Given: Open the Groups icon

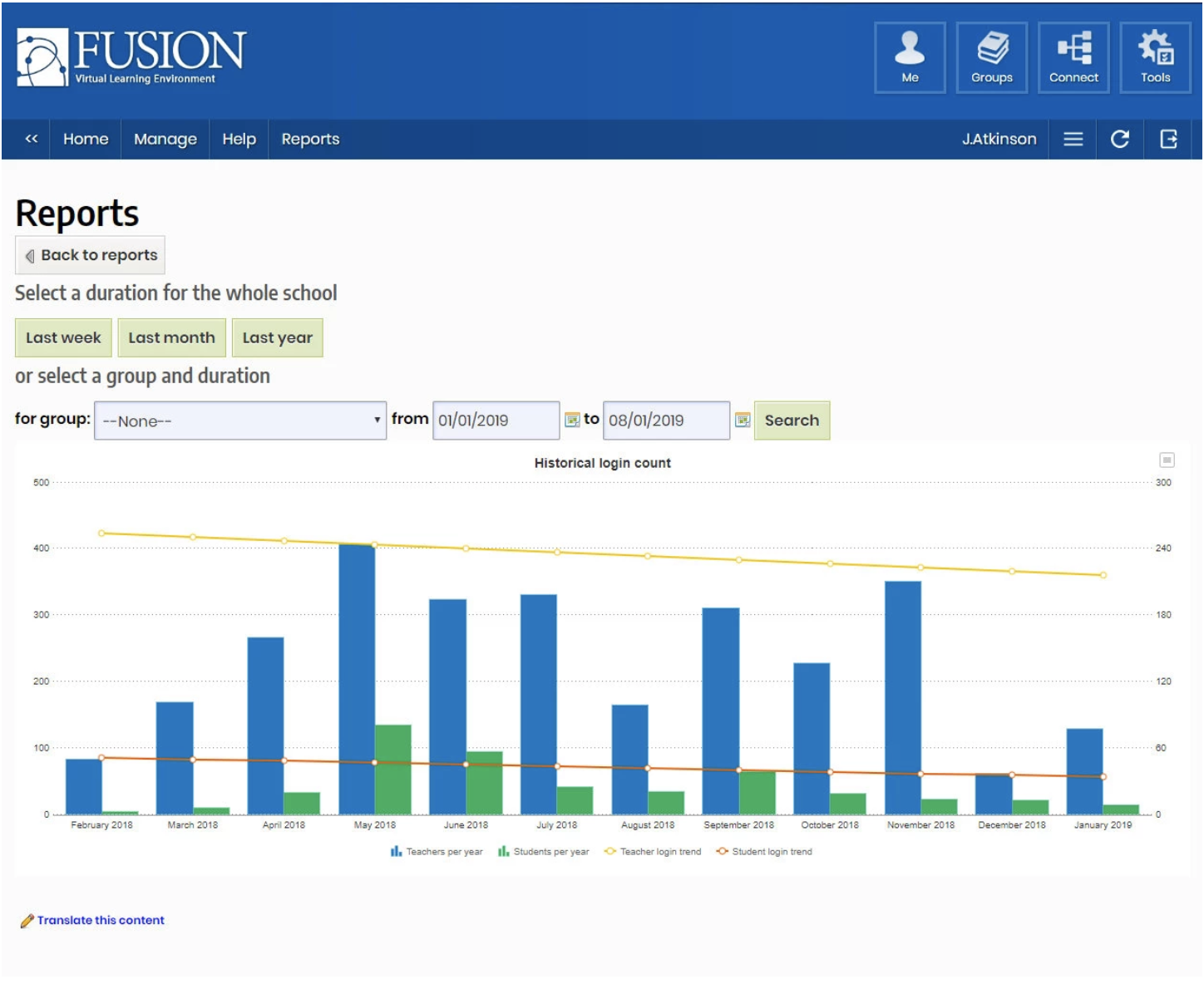Looking at the screenshot, I should tap(991, 57).
